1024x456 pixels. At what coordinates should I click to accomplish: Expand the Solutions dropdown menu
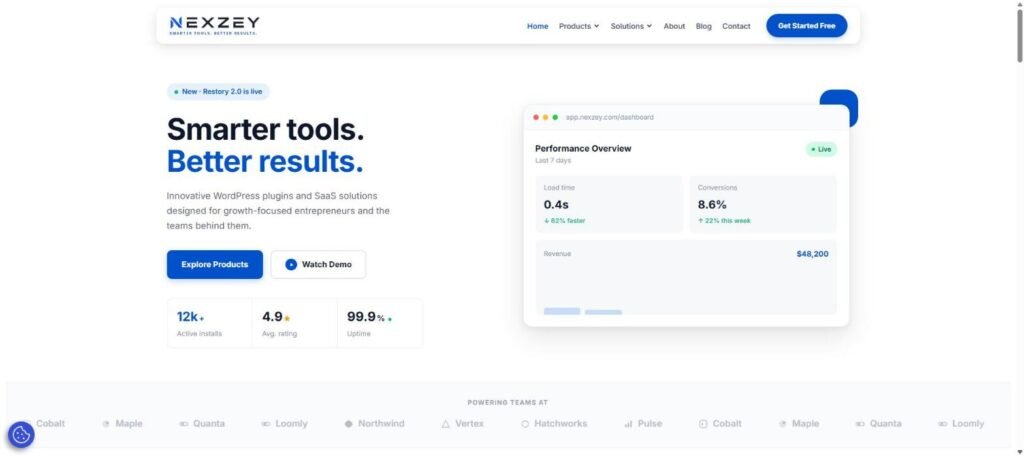point(631,26)
